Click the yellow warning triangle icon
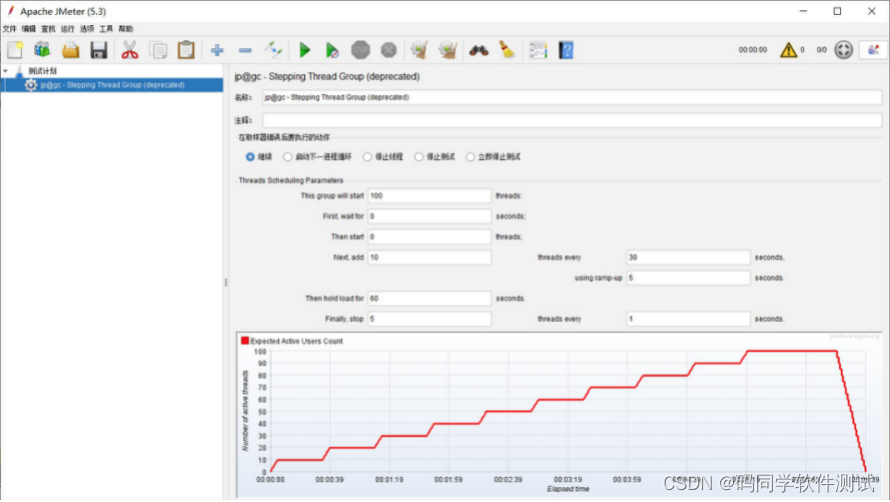Screen dimensions: 890x502 (x=788, y=50)
